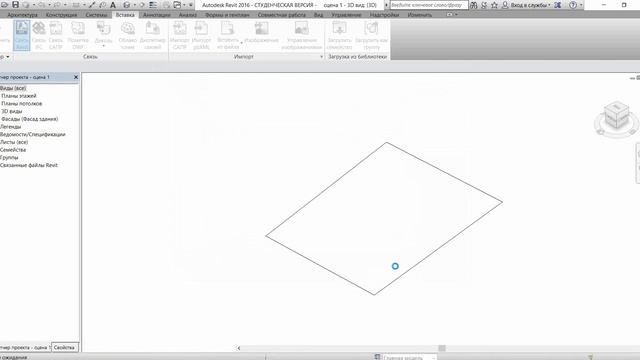Switch to the Надстройки ribbon tab

coord(384,15)
